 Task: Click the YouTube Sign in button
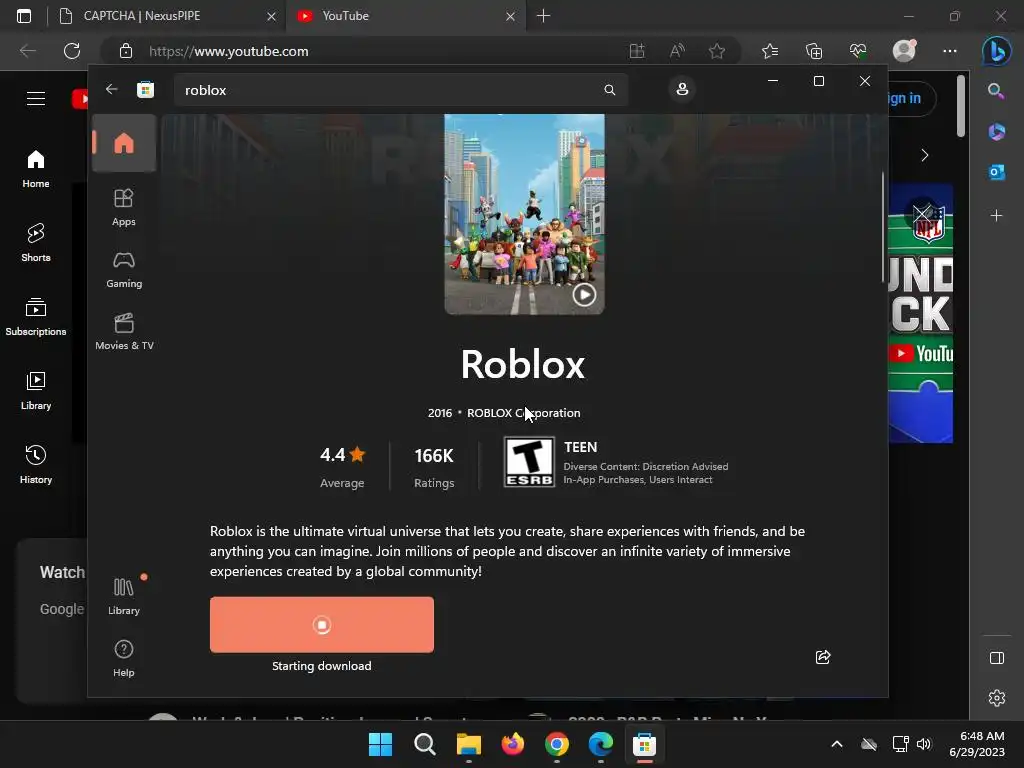pos(912,99)
